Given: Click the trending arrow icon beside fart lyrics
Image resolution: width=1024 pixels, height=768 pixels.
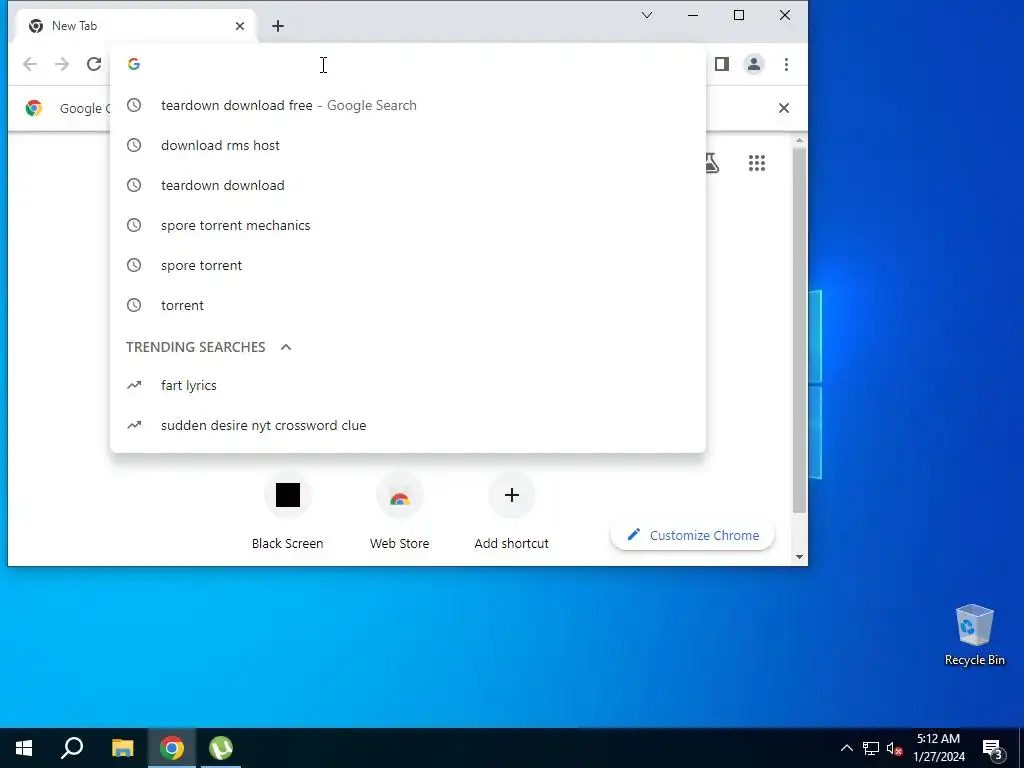Looking at the screenshot, I should (x=134, y=385).
